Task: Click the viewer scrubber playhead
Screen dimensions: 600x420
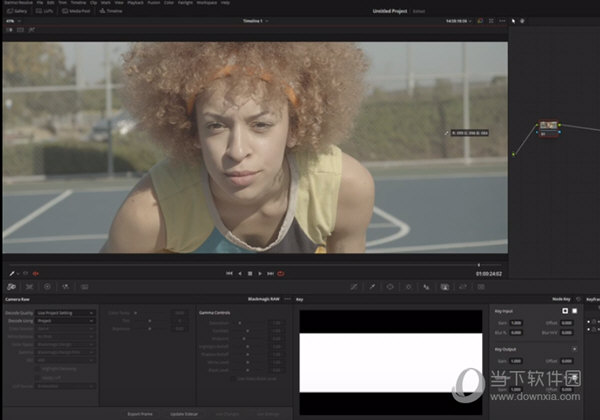Action: pos(479,264)
